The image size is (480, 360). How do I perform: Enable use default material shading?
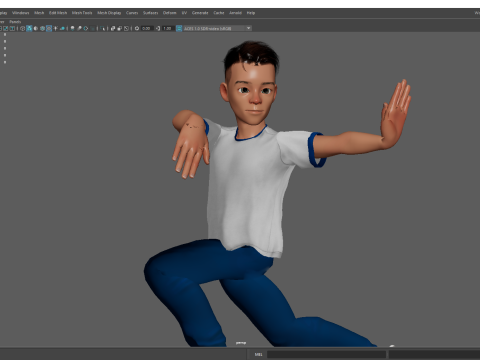click(x=36, y=29)
